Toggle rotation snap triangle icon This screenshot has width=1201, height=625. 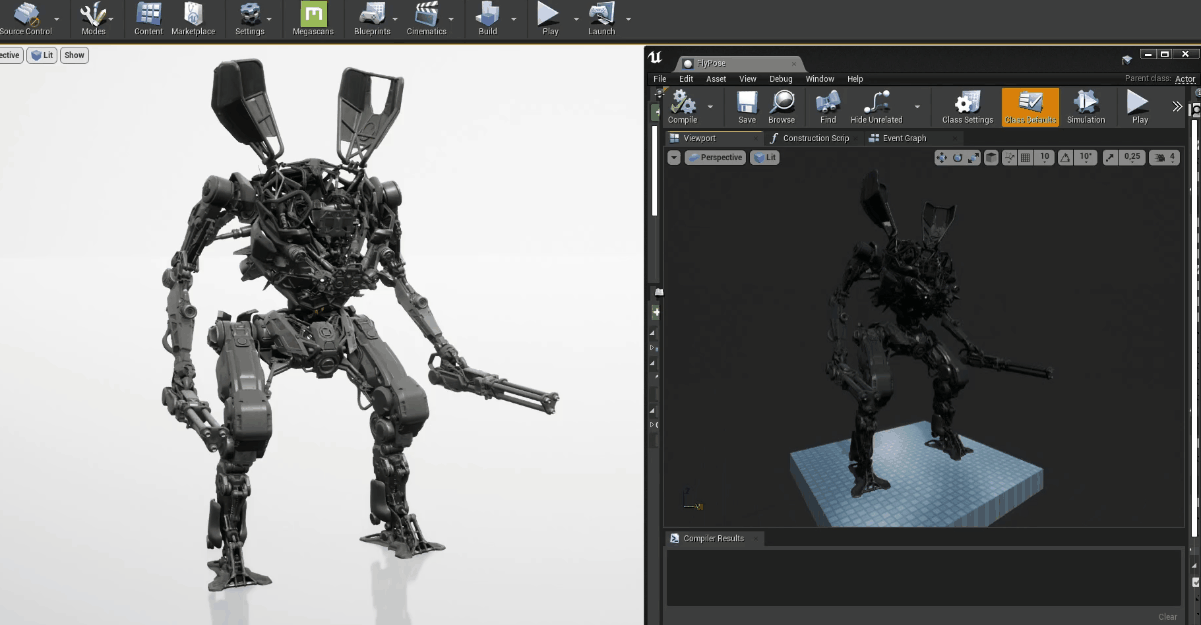[x=1065, y=157]
